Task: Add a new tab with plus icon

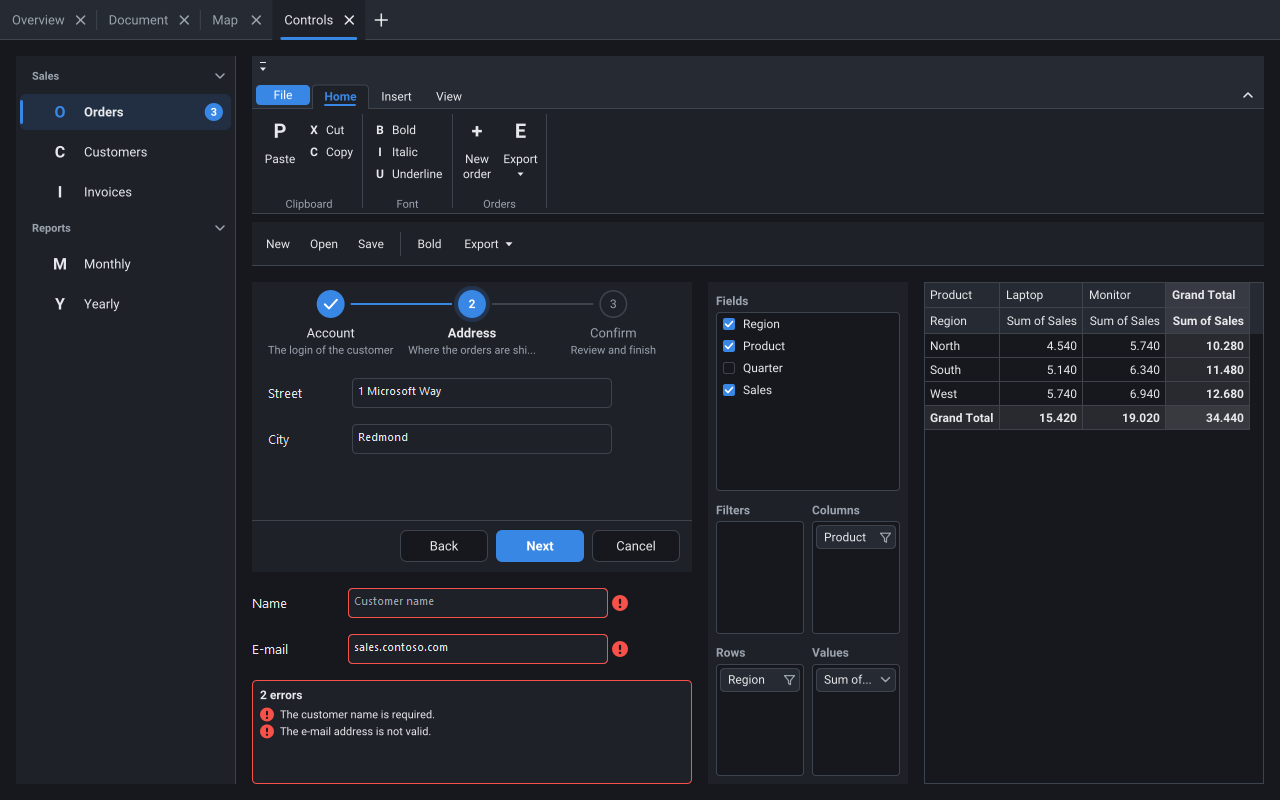Action: (381, 20)
